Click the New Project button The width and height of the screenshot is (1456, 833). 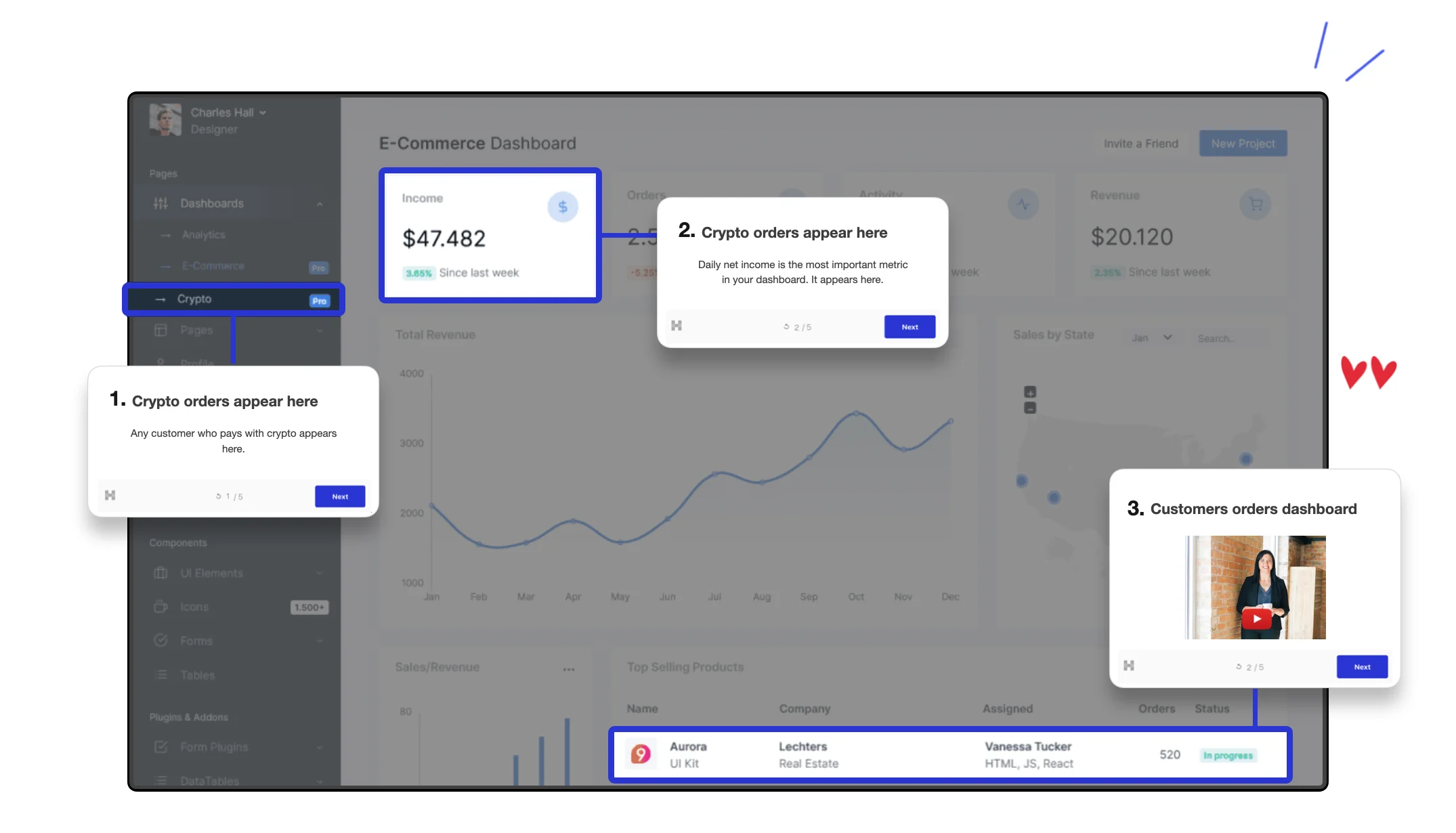(1243, 144)
